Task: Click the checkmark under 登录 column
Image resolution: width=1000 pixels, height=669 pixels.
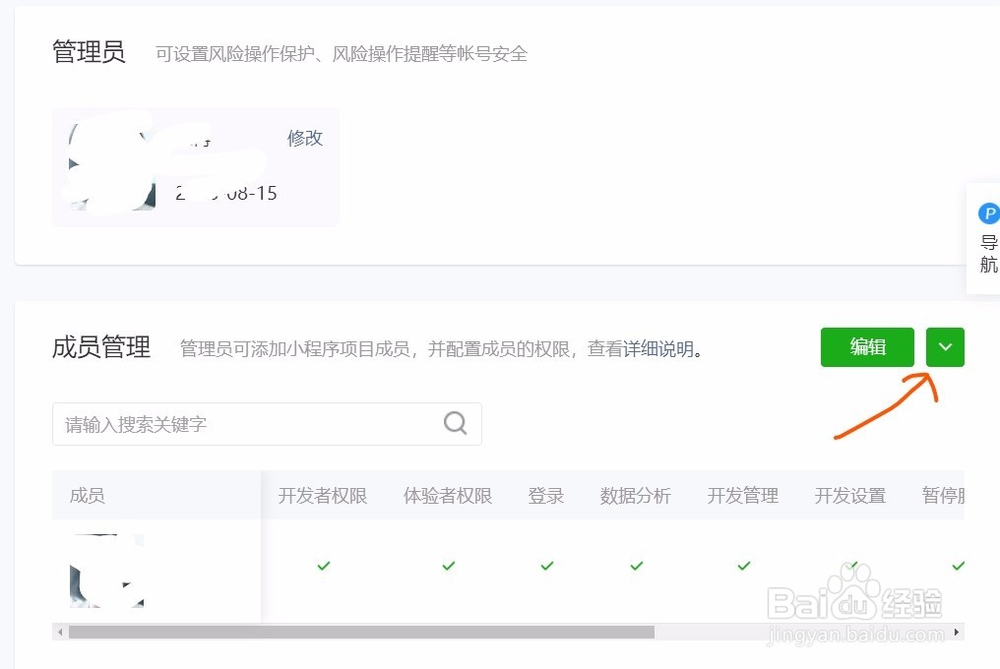Action: 547,565
